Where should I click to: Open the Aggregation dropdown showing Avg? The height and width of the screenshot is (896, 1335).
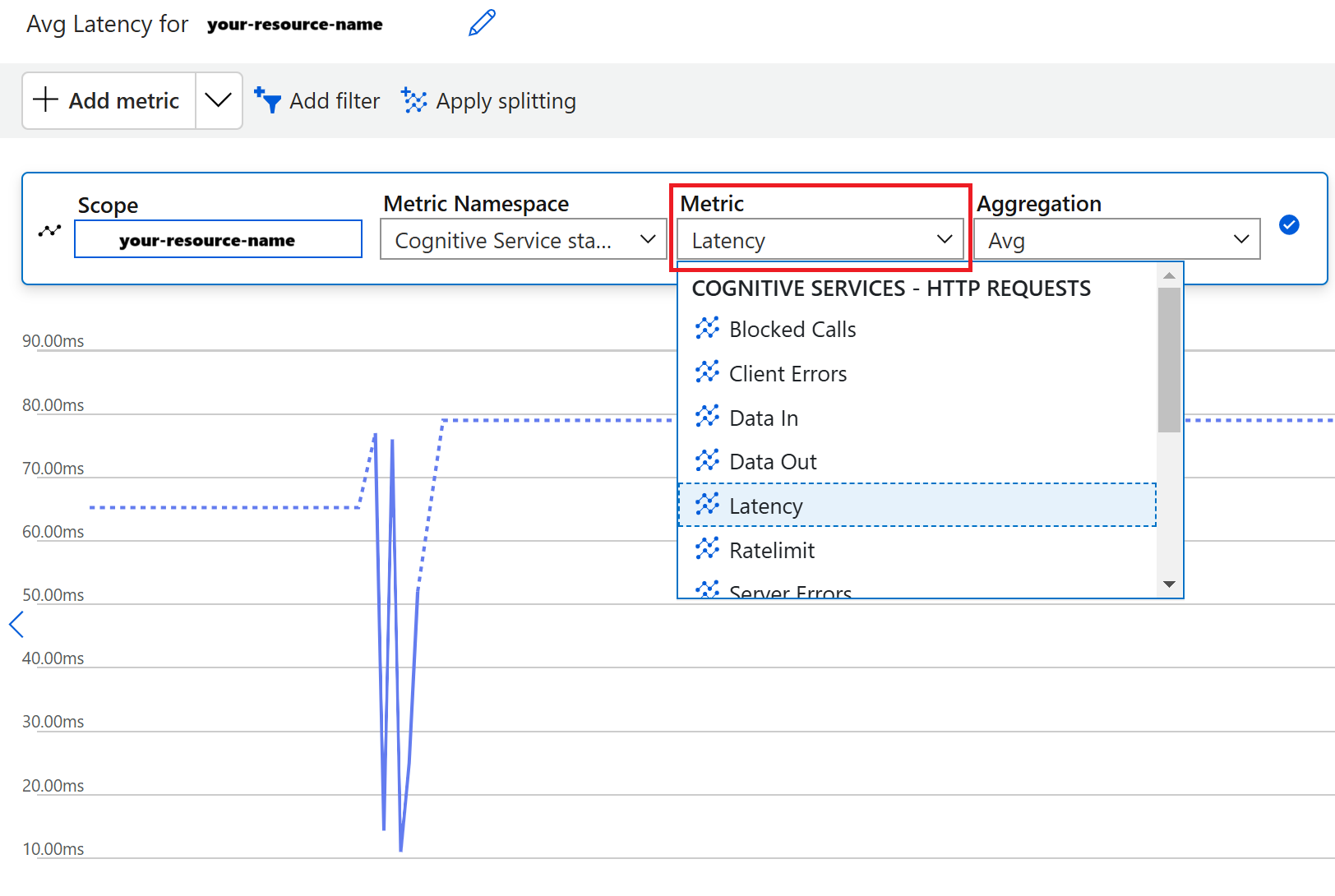pos(1116,239)
